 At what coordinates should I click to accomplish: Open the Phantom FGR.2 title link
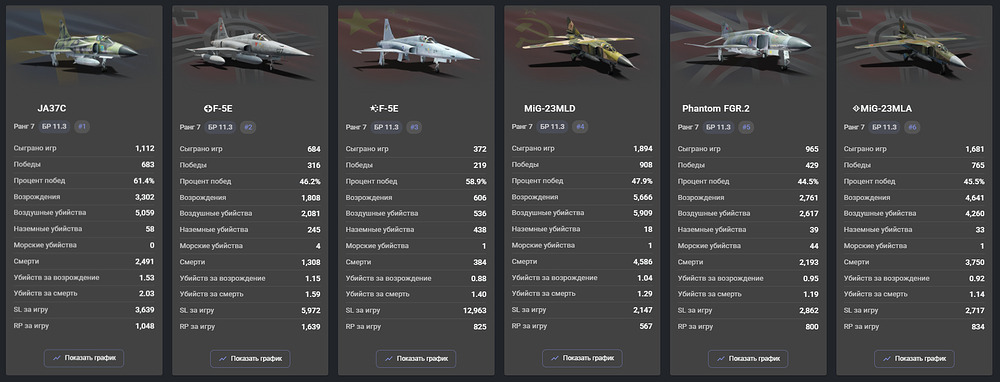click(x=716, y=109)
